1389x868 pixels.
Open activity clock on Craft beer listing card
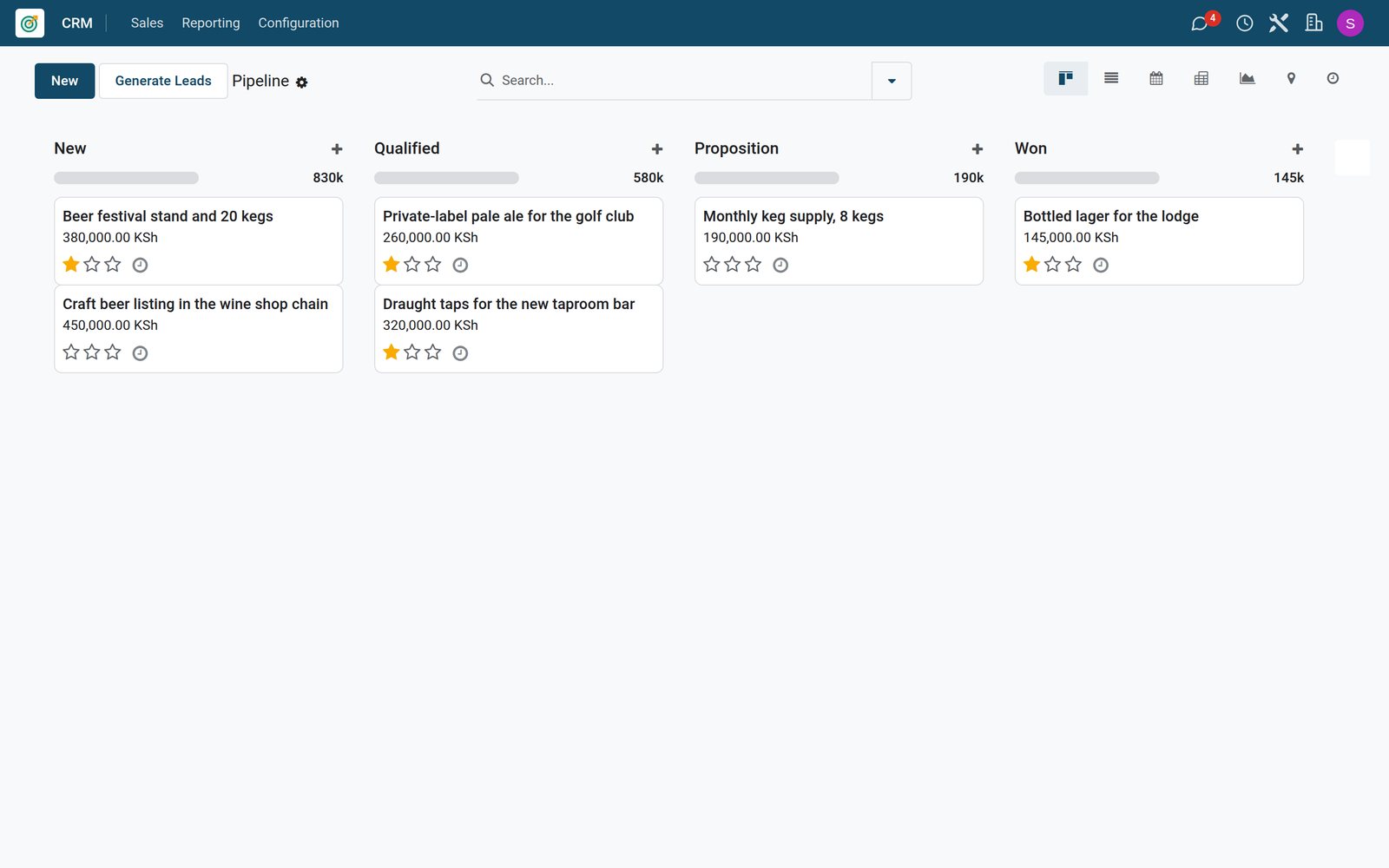tap(140, 353)
